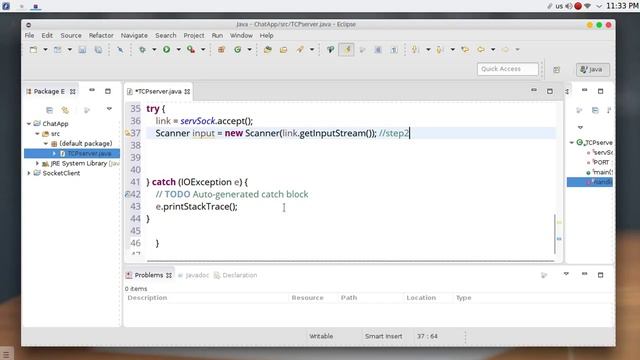Open Package Explorer view menu arrow

tap(109, 109)
